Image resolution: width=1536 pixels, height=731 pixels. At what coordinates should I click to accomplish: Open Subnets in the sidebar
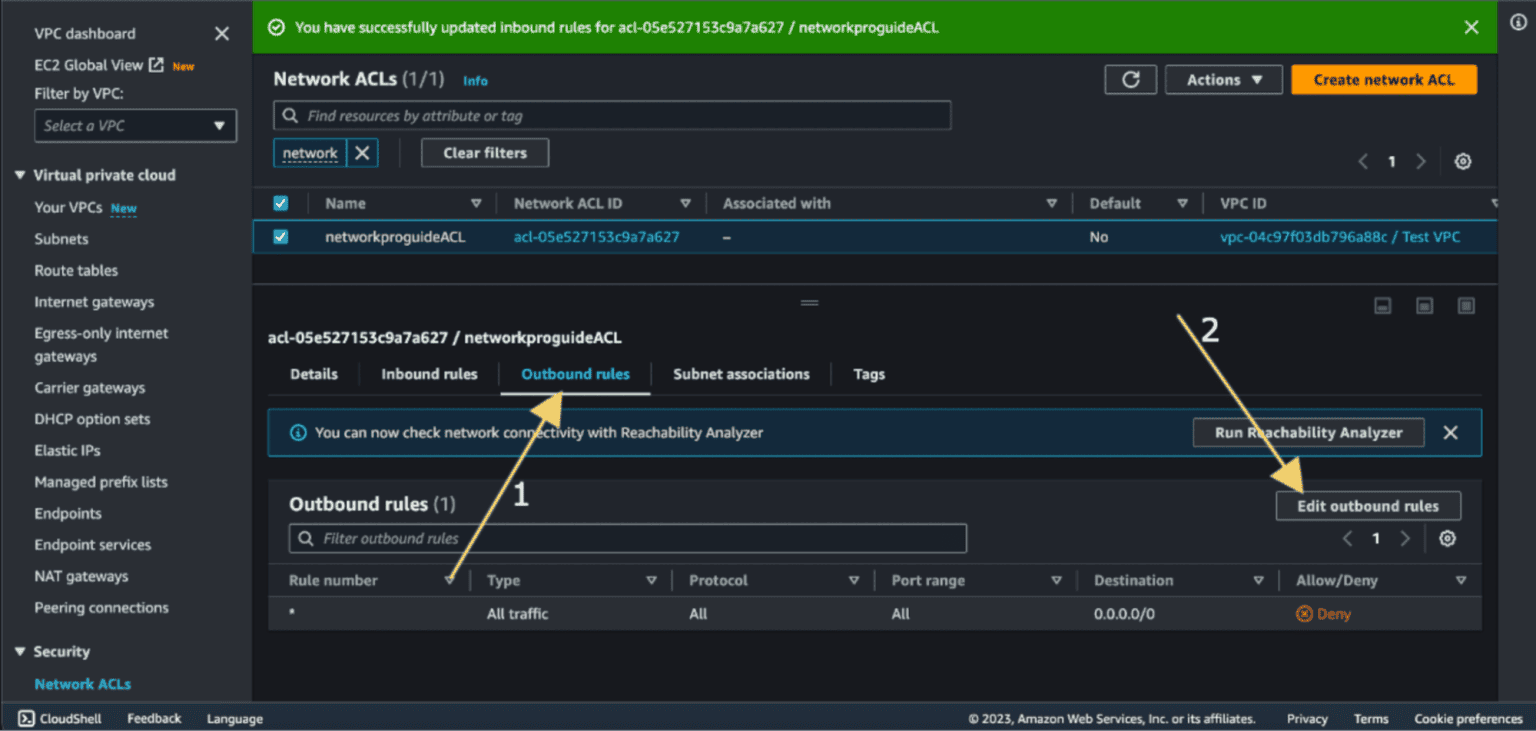click(61, 239)
